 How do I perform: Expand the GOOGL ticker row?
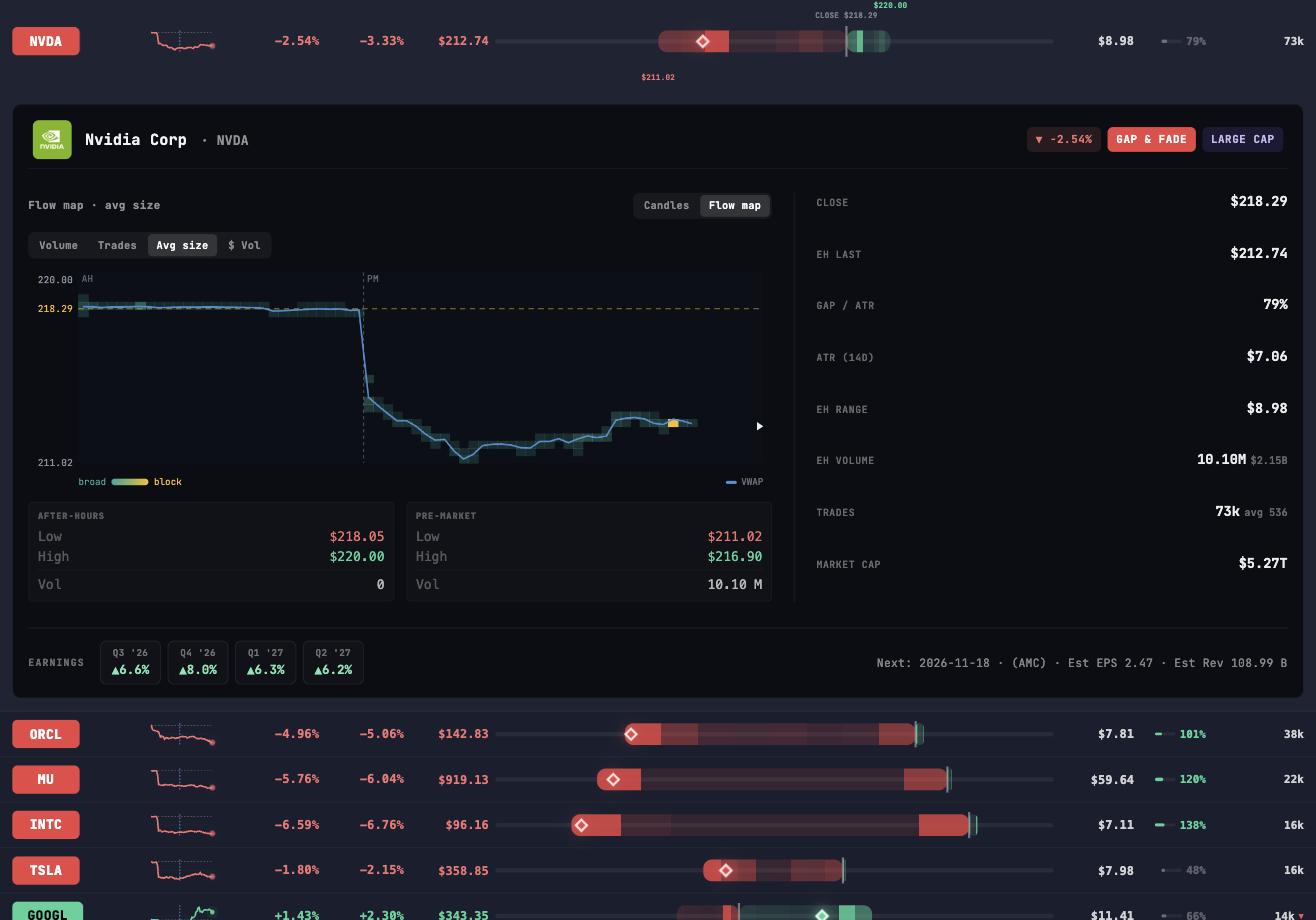[x=47, y=911]
